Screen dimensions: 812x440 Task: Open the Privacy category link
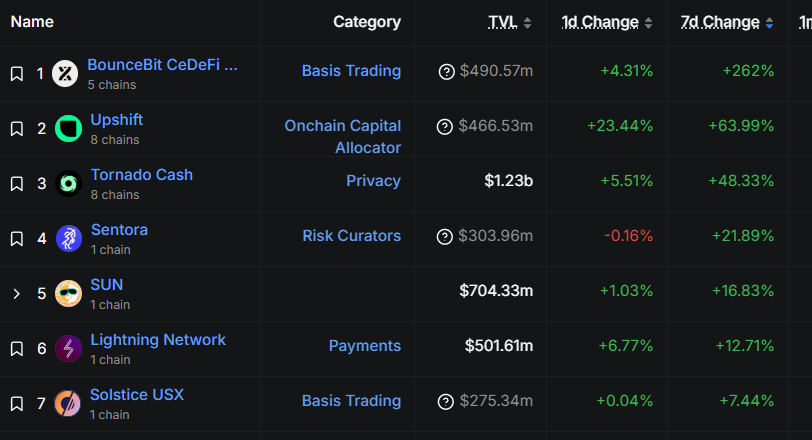pos(373,181)
